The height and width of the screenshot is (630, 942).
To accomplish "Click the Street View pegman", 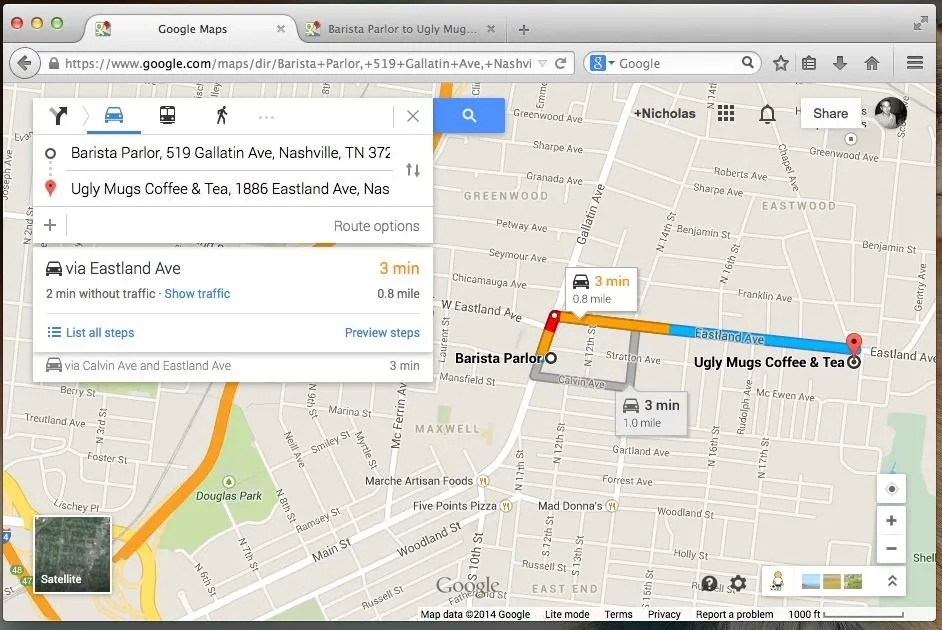I will pos(777,581).
